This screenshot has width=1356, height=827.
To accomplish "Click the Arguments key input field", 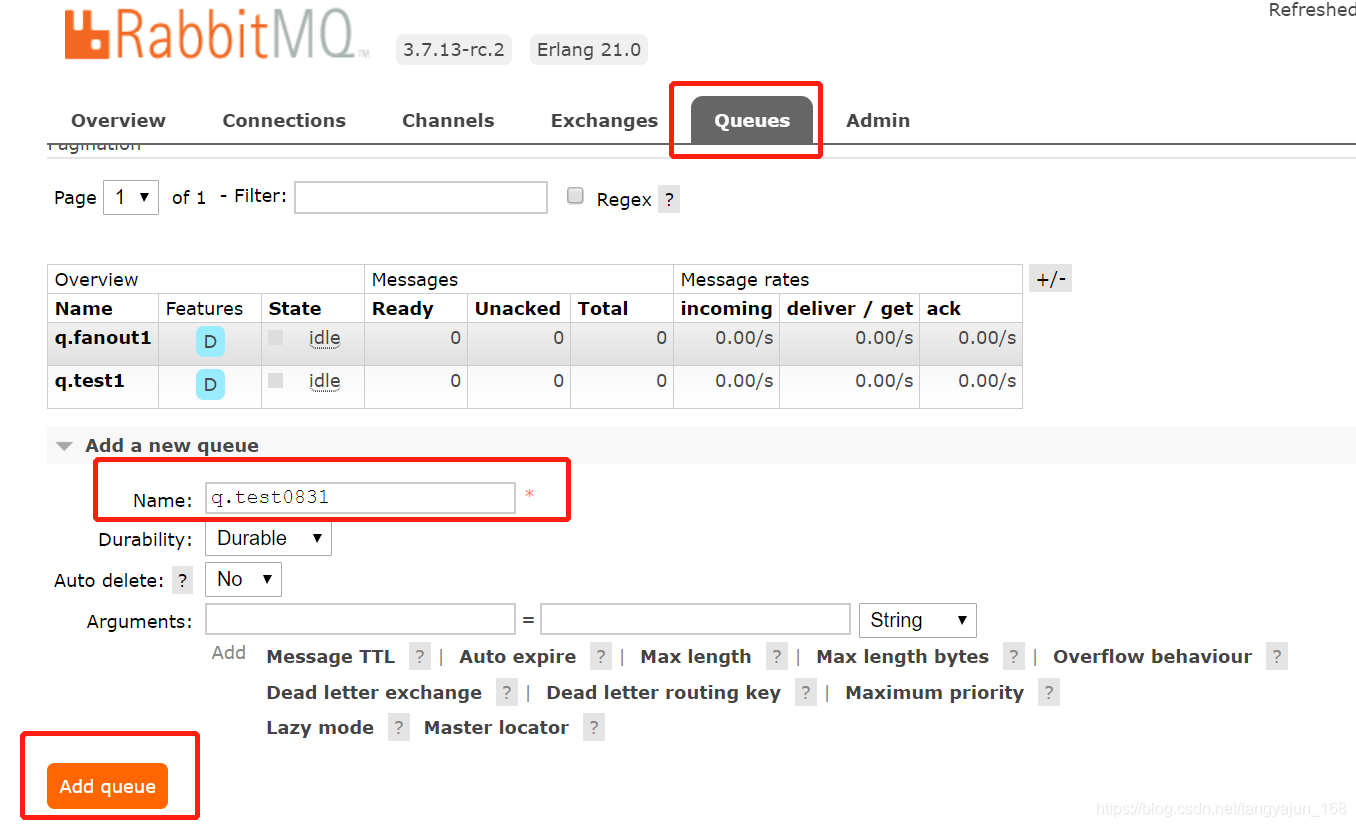I will point(360,620).
